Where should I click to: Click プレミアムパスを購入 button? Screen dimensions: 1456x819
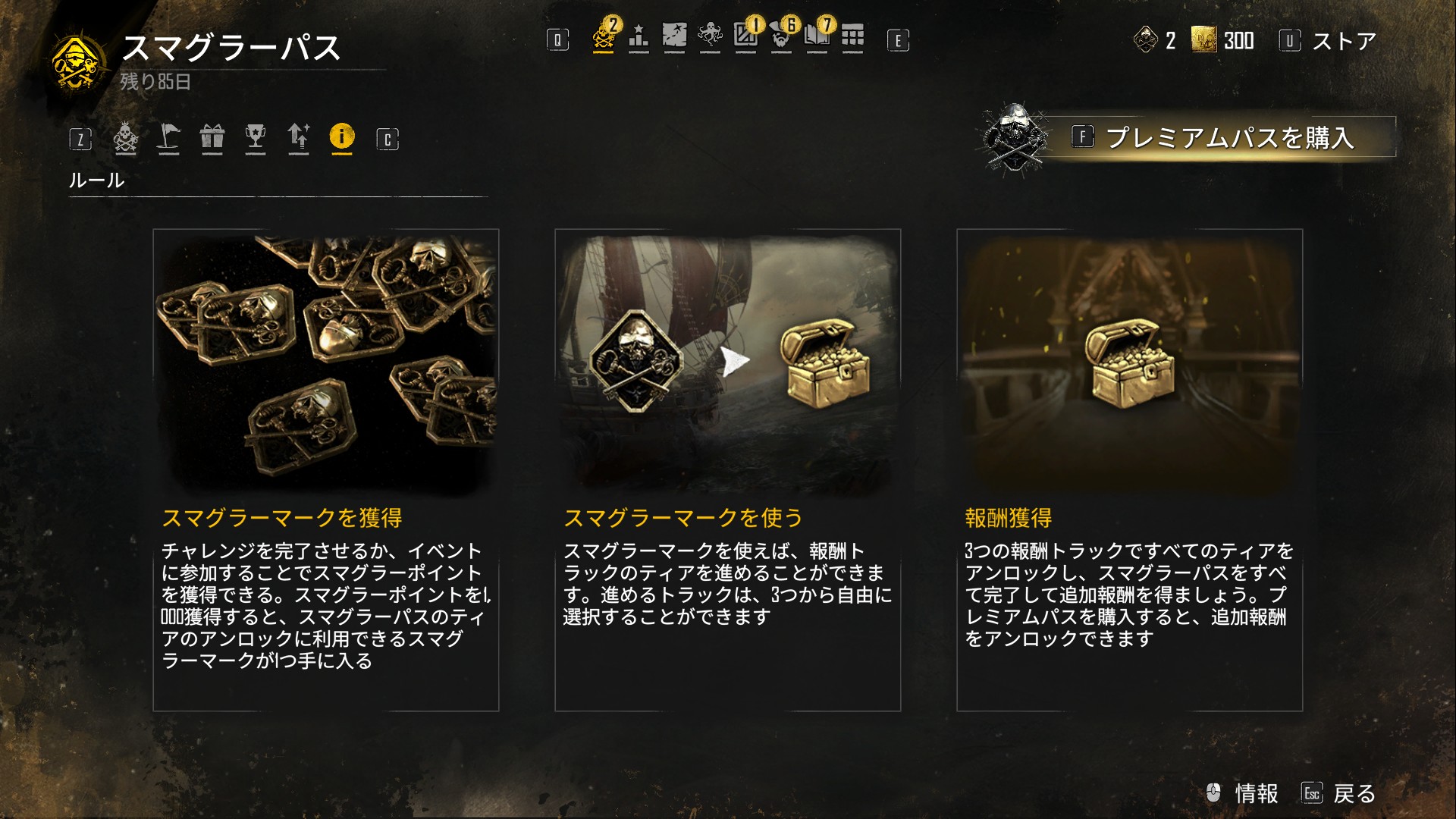point(1213,137)
